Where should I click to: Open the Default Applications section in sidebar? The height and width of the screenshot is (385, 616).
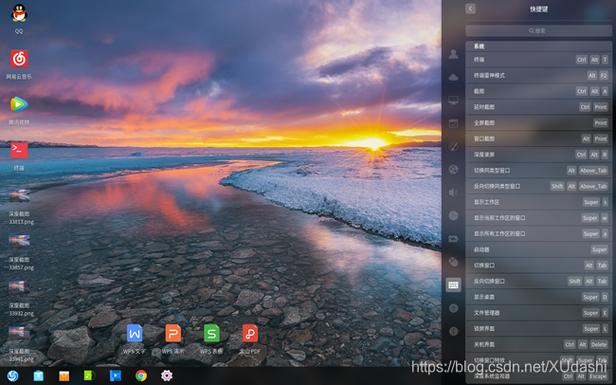453,123
